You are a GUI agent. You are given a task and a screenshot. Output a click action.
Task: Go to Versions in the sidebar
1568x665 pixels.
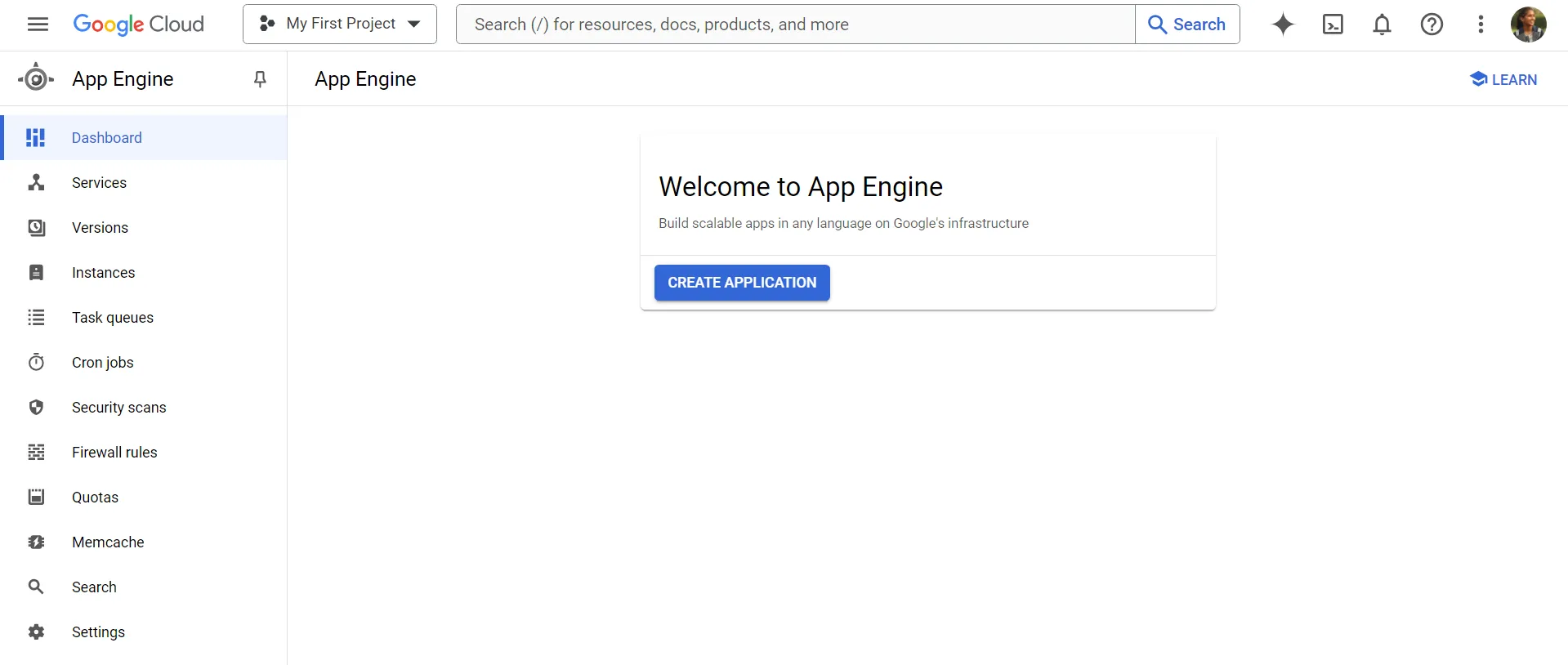pyautogui.click(x=100, y=228)
